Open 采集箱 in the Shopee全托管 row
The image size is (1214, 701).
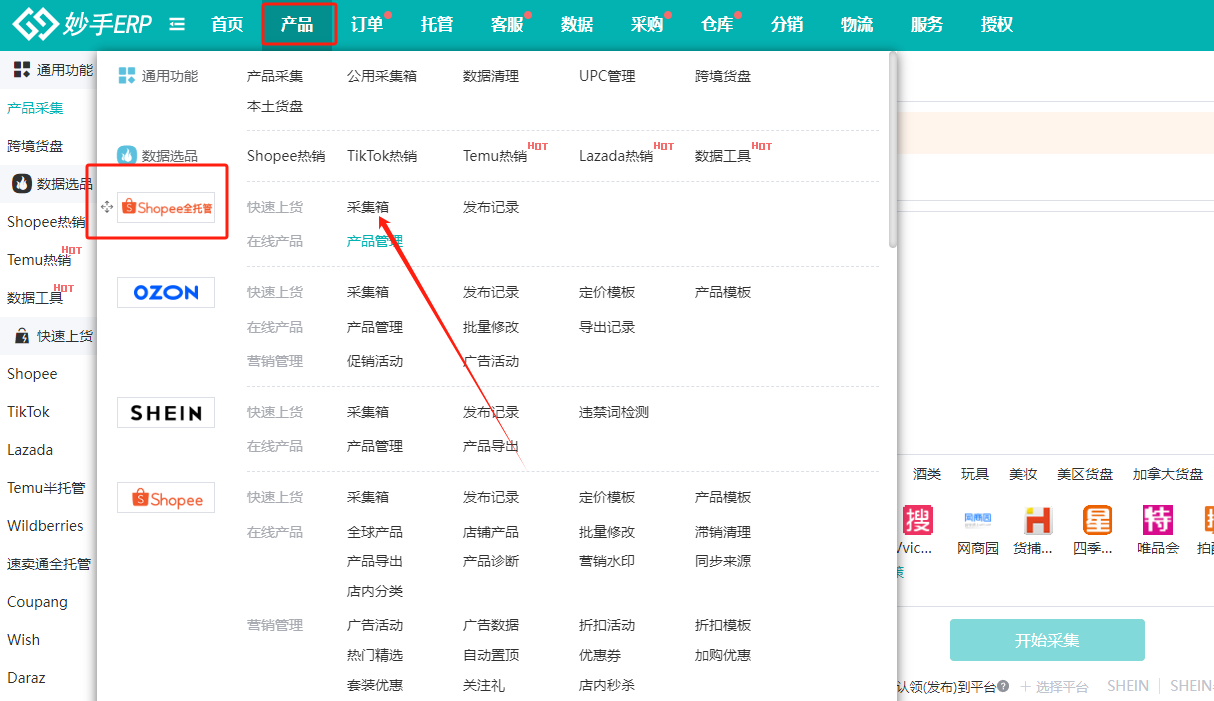pyautogui.click(x=368, y=207)
